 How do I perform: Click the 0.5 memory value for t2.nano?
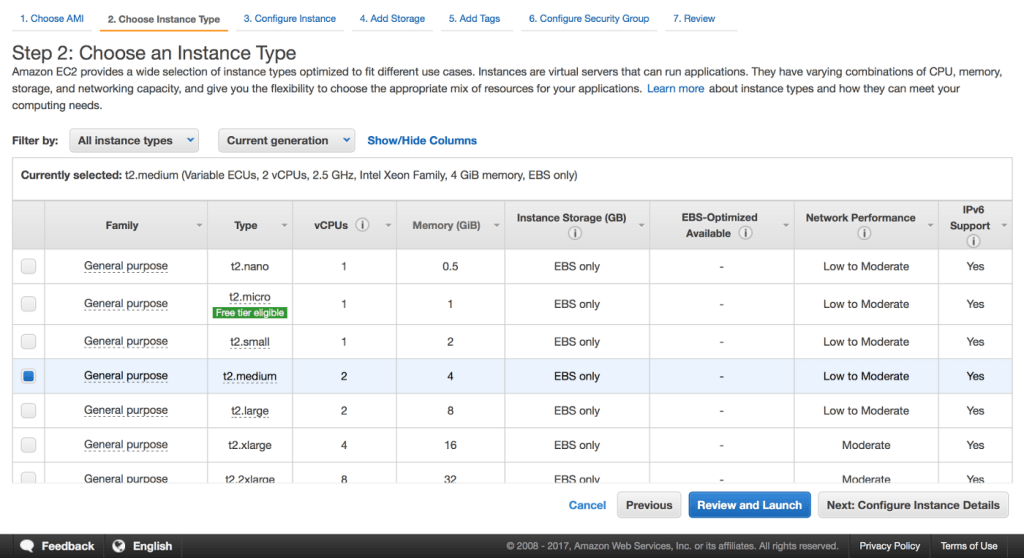click(450, 266)
